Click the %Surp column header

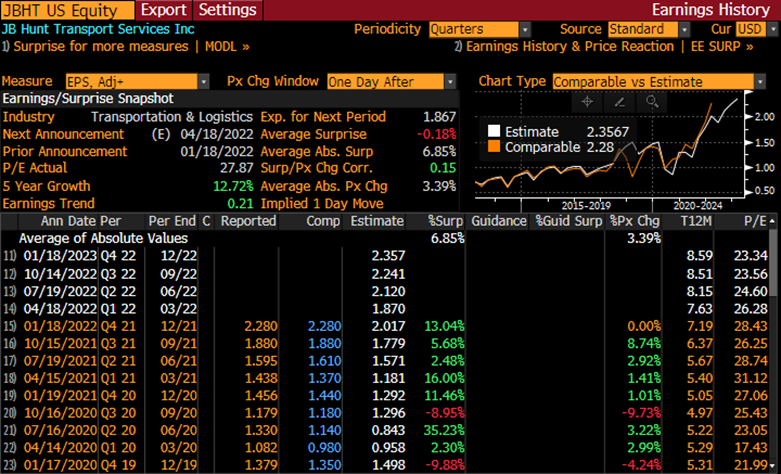coord(445,221)
